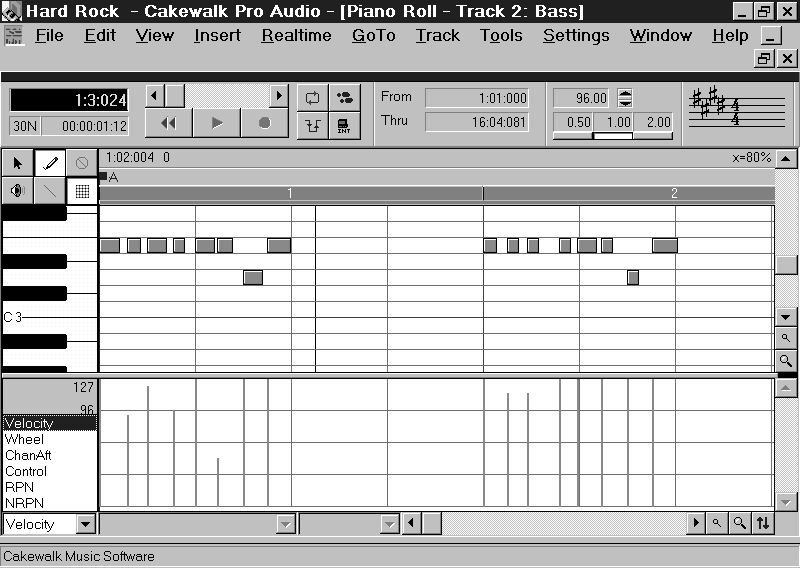Click the Play transport button
Screen dimensions: 800x568
tap(216, 123)
